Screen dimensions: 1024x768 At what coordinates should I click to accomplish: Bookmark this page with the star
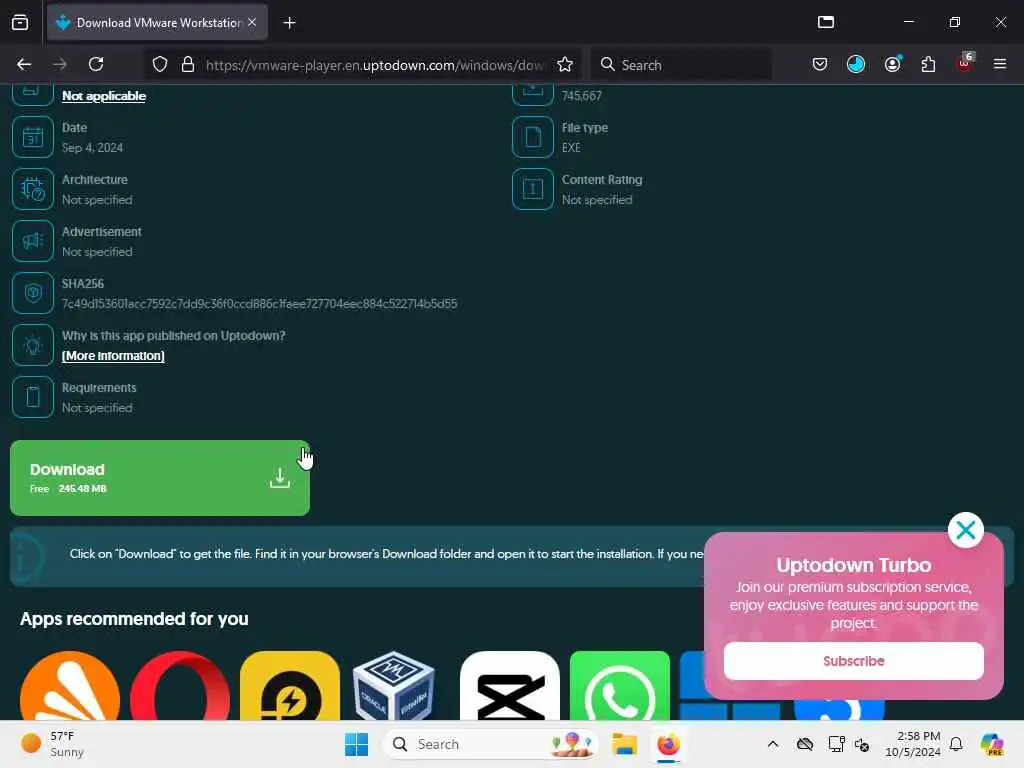tap(565, 65)
